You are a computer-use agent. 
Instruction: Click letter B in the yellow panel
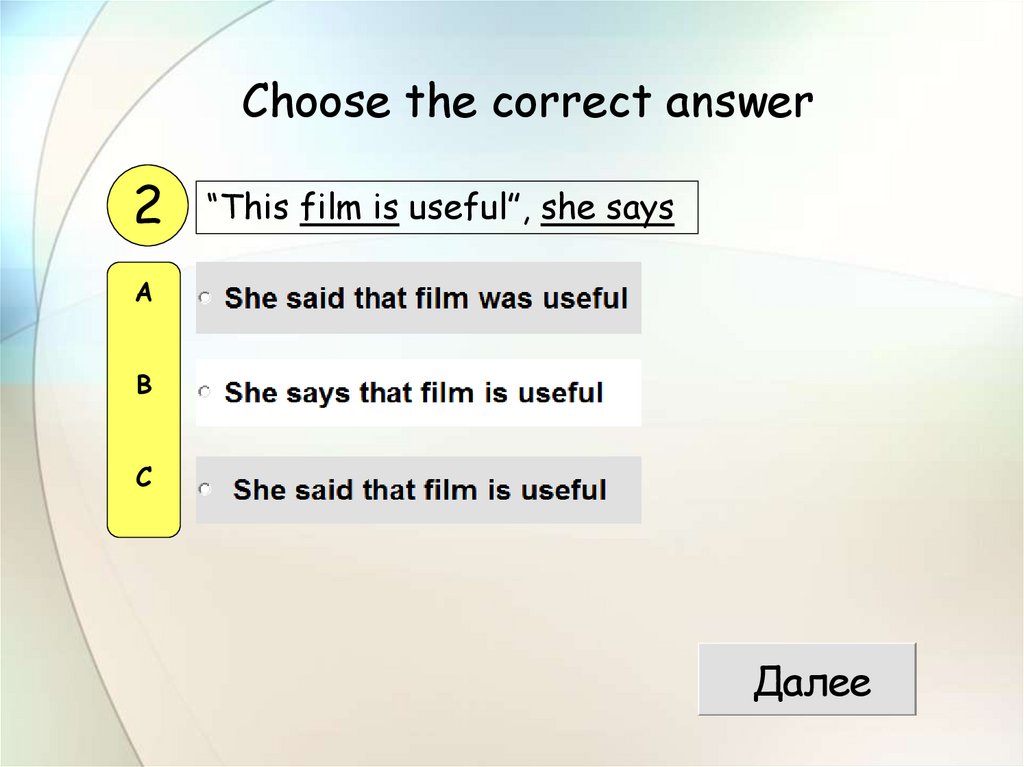pyautogui.click(x=144, y=386)
